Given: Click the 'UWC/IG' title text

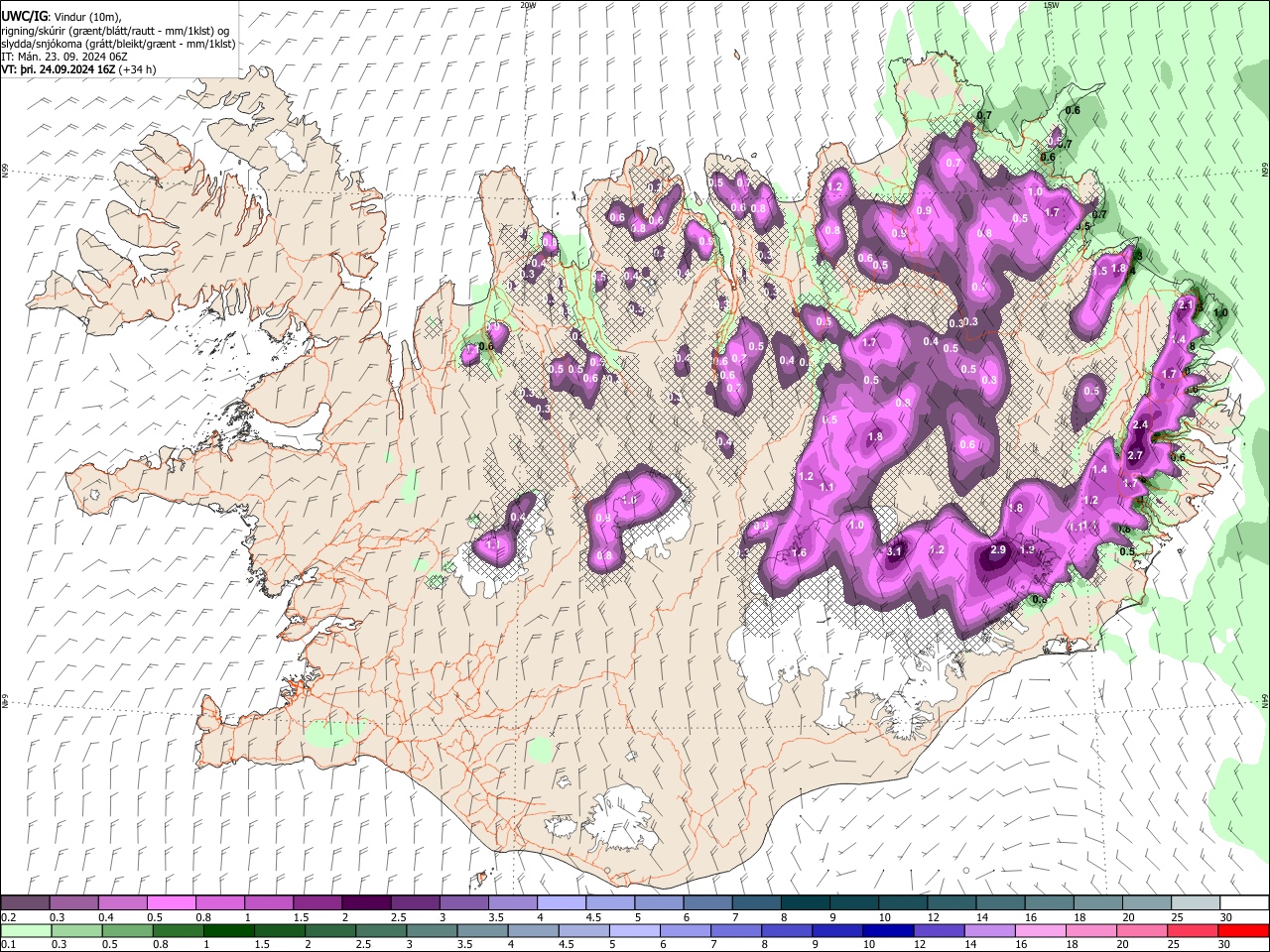Looking at the screenshot, I should point(24,17).
